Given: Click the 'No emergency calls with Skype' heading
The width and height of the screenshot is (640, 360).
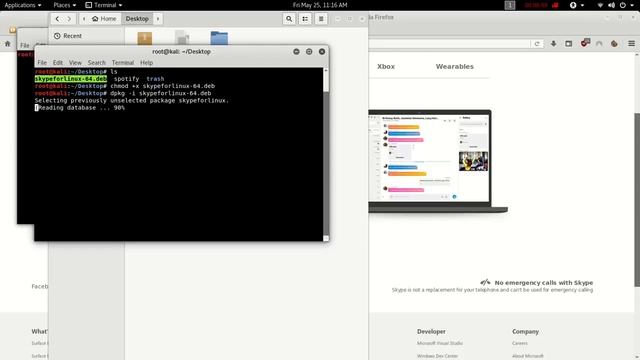Looking at the screenshot, I should pos(544,282).
